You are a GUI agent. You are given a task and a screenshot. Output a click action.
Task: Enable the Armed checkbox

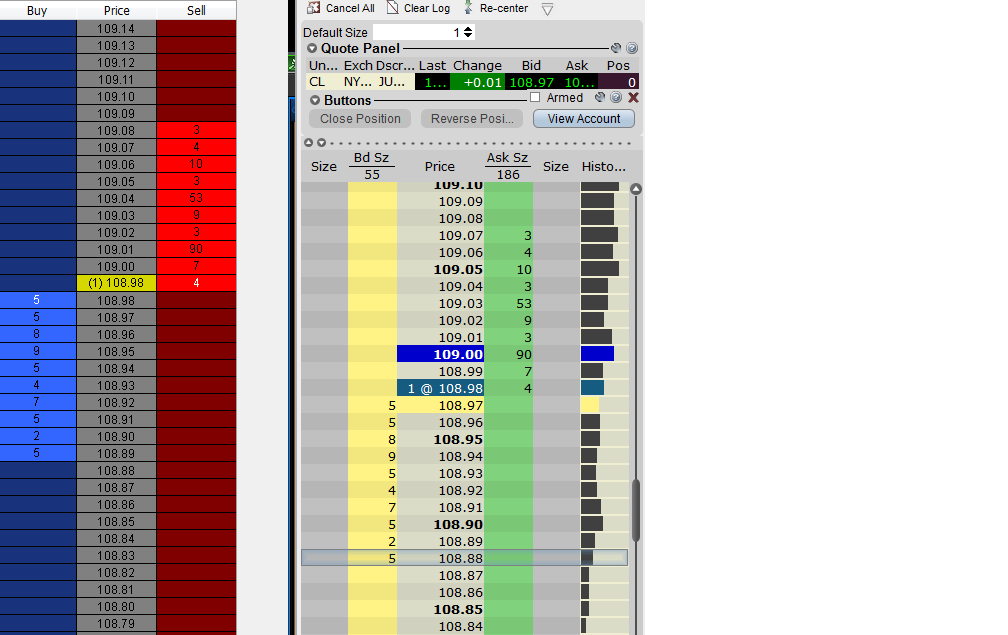tap(535, 98)
